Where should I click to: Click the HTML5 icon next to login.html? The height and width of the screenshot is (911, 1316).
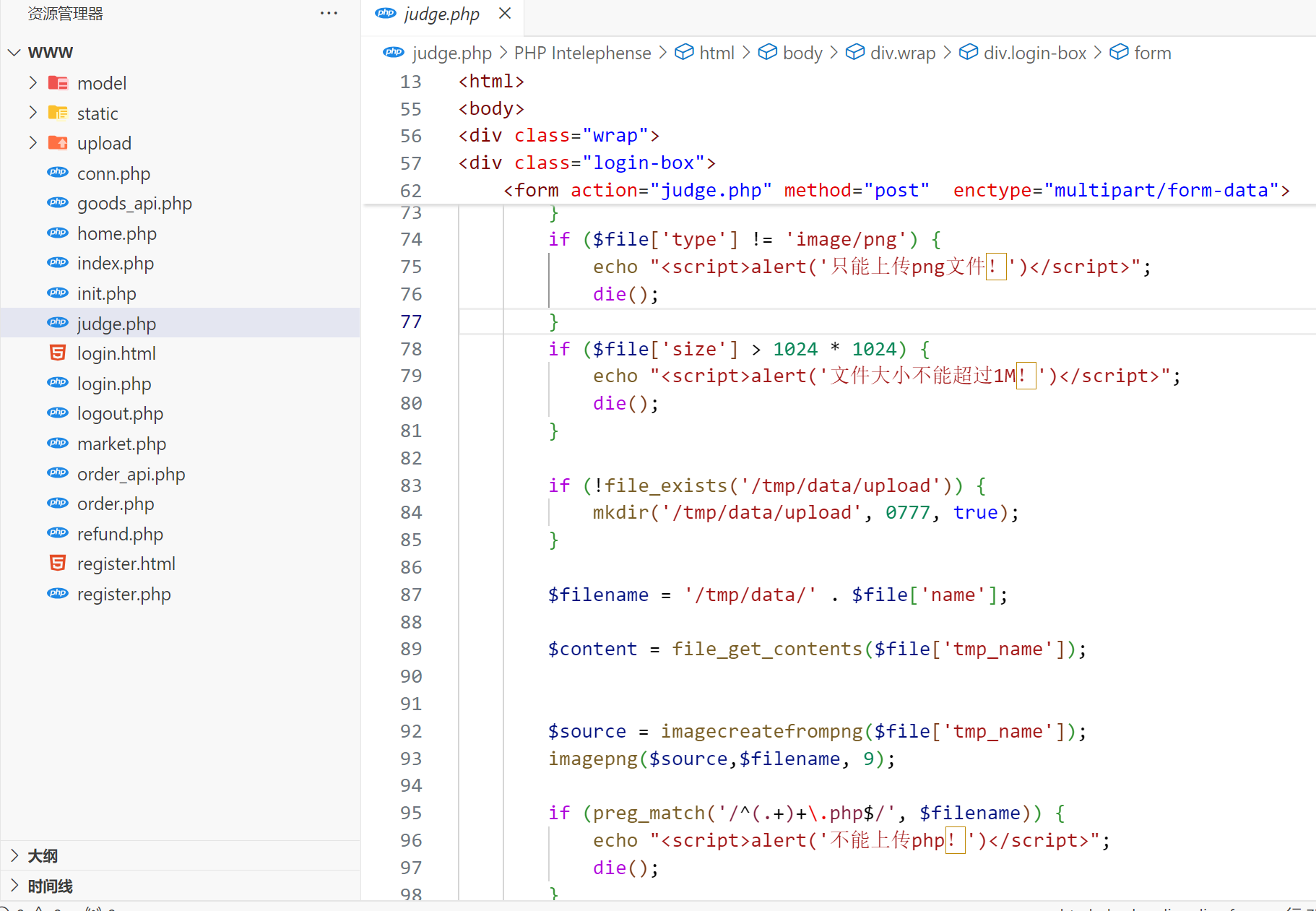tap(58, 353)
